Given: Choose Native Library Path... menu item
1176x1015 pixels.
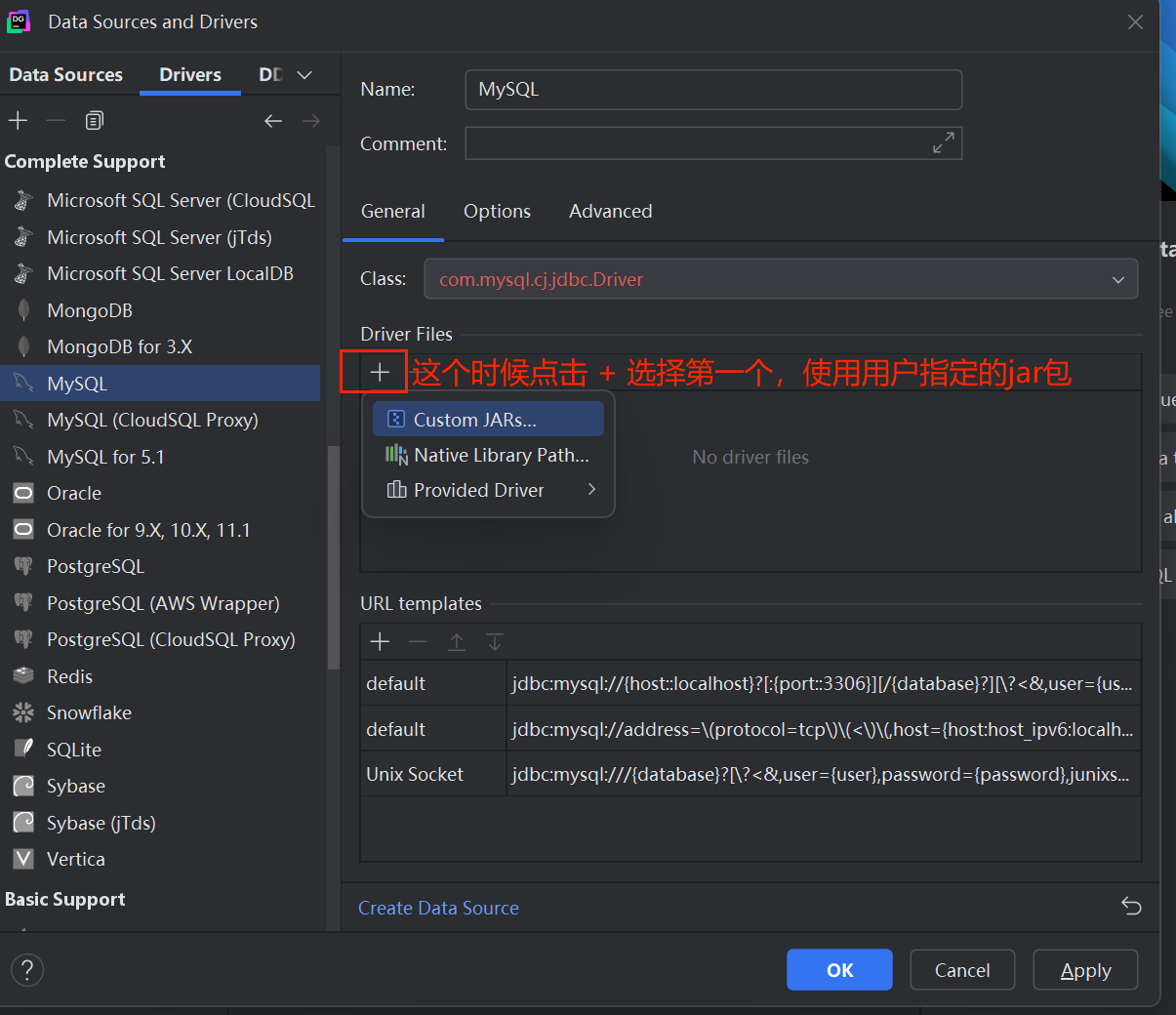Looking at the screenshot, I should (x=488, y=455).
